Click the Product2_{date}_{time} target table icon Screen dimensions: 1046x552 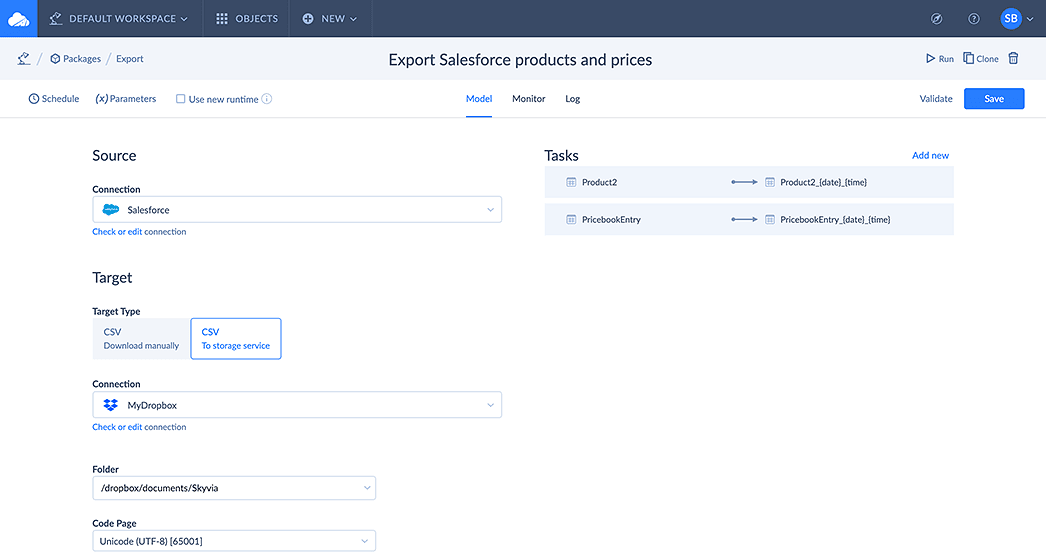coord(770,182)
